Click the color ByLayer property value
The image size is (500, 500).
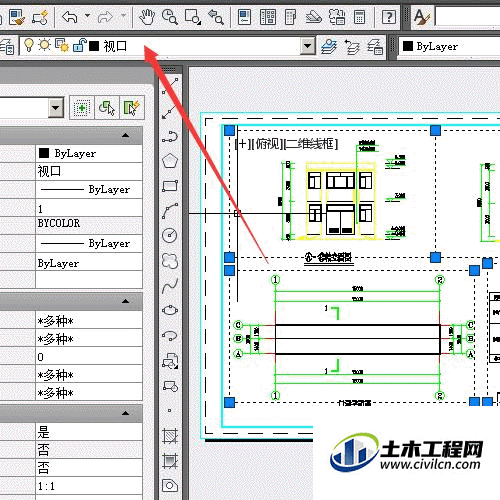(x=89, y=153)
